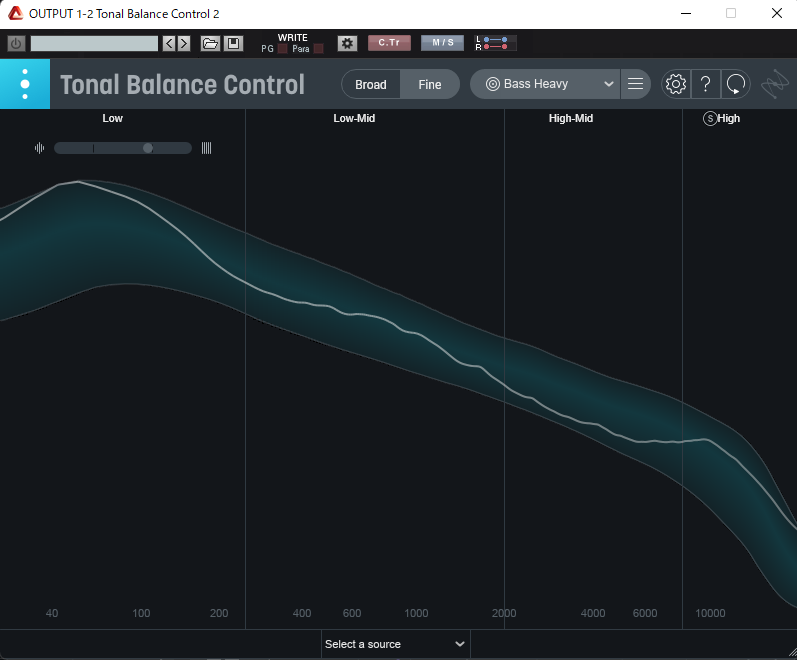The width and height of the screenshot is (797, 660).
Task: Click the reset circular arrow icon
Action: coord(735,84)
